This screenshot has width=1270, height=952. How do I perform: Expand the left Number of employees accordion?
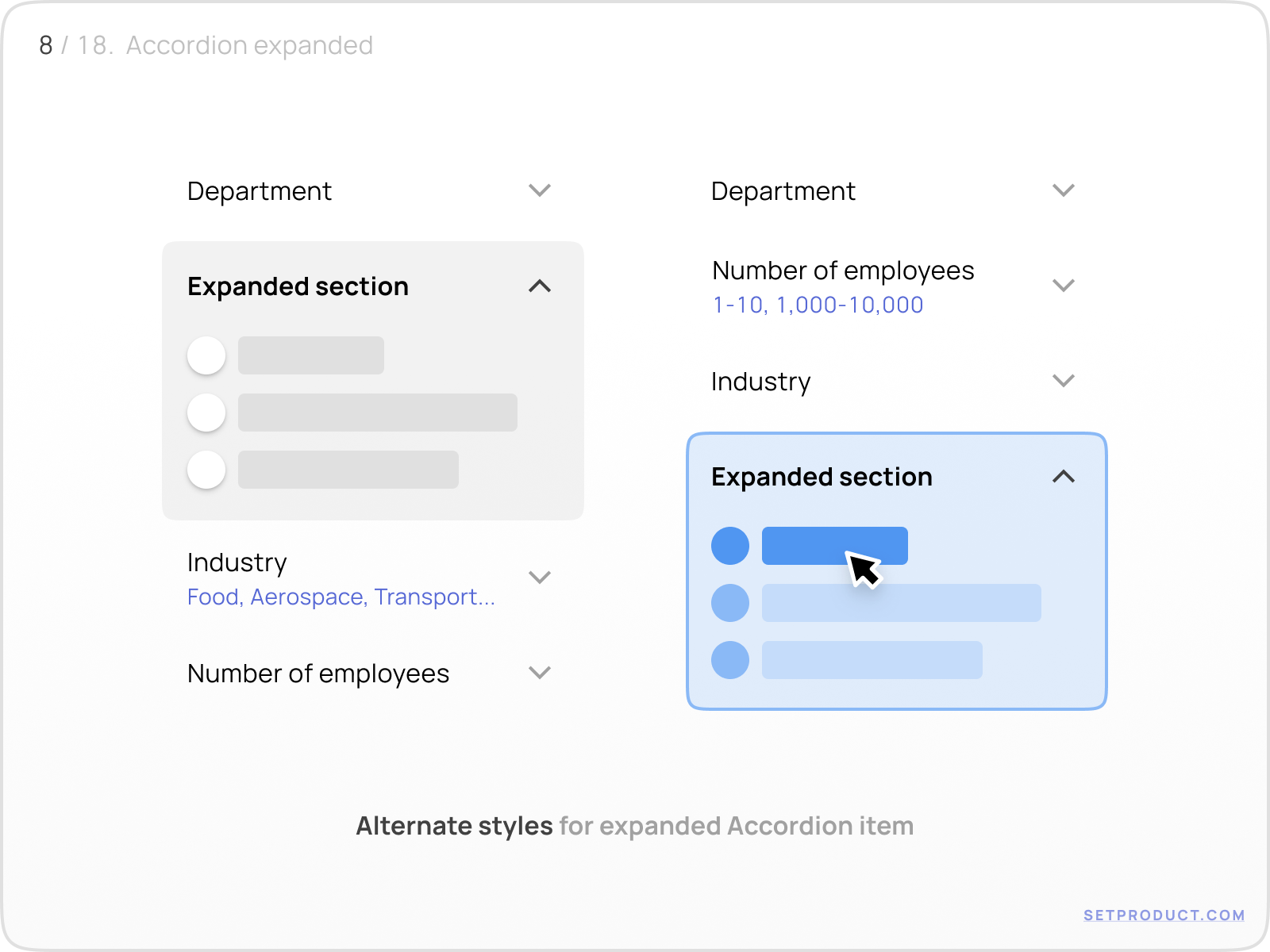pos(317,672)
